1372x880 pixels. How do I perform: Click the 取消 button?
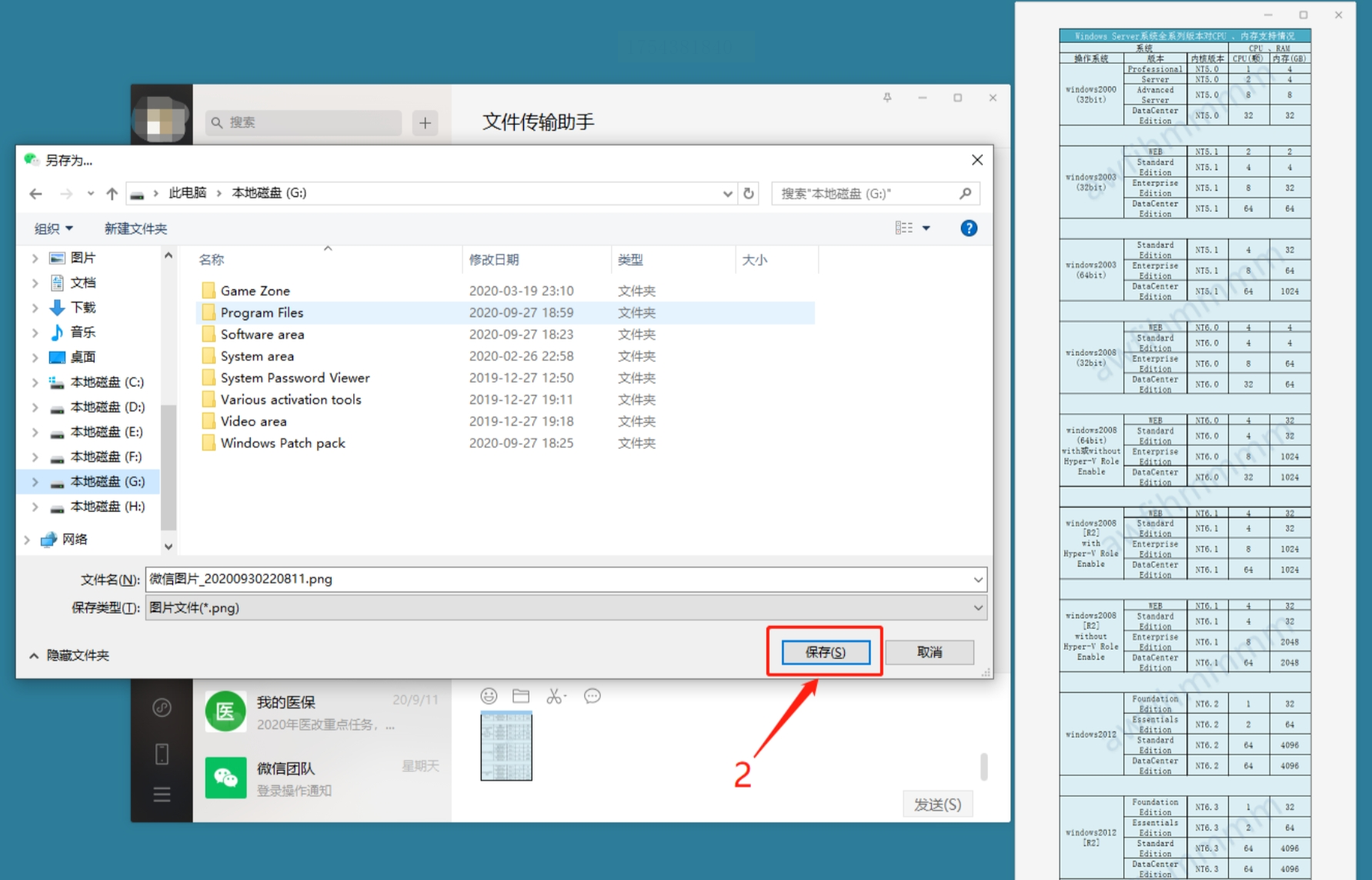[x=930, y=652]
